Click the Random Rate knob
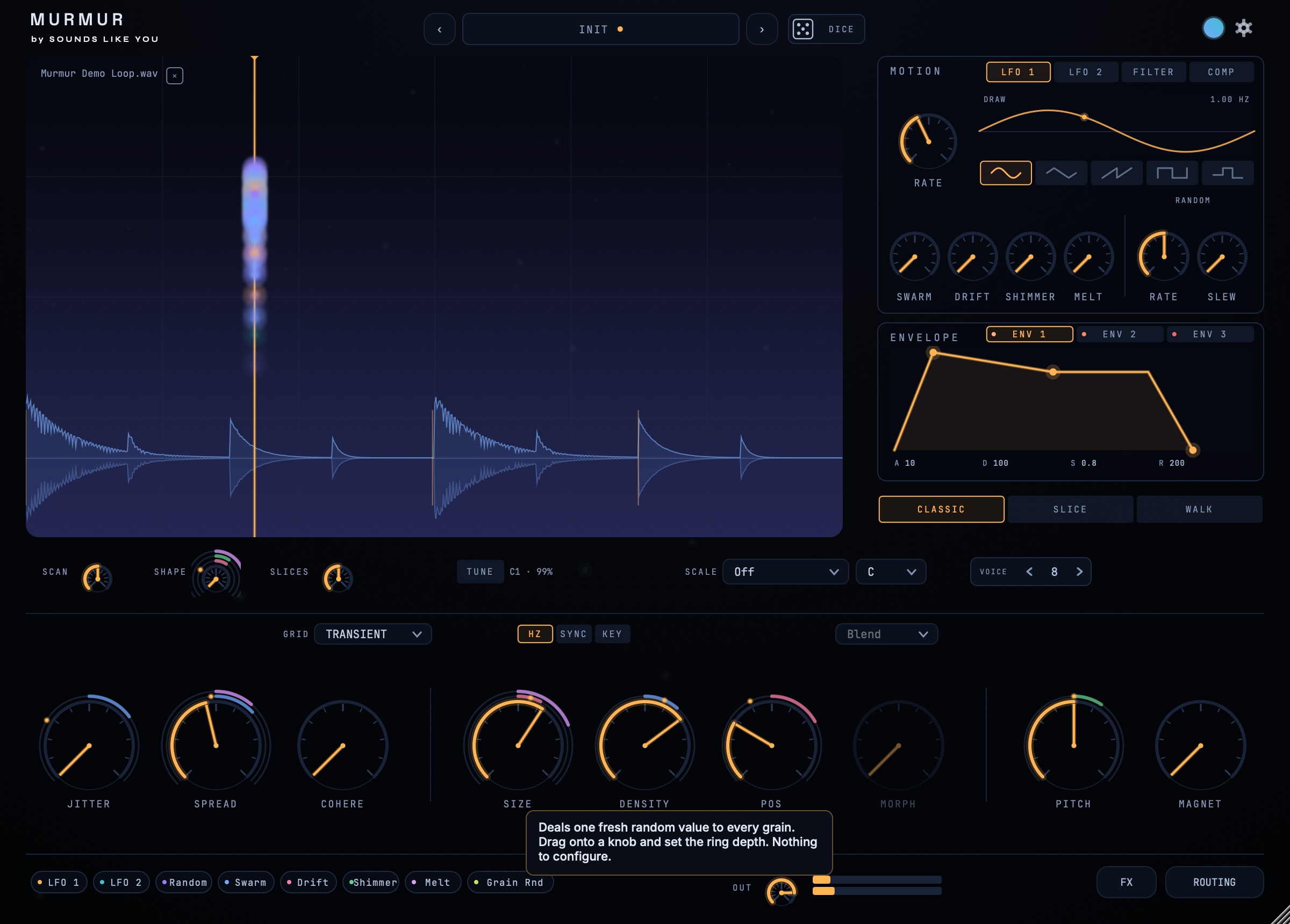This screenshot has width=1290, height=924. click(1163, 257)
